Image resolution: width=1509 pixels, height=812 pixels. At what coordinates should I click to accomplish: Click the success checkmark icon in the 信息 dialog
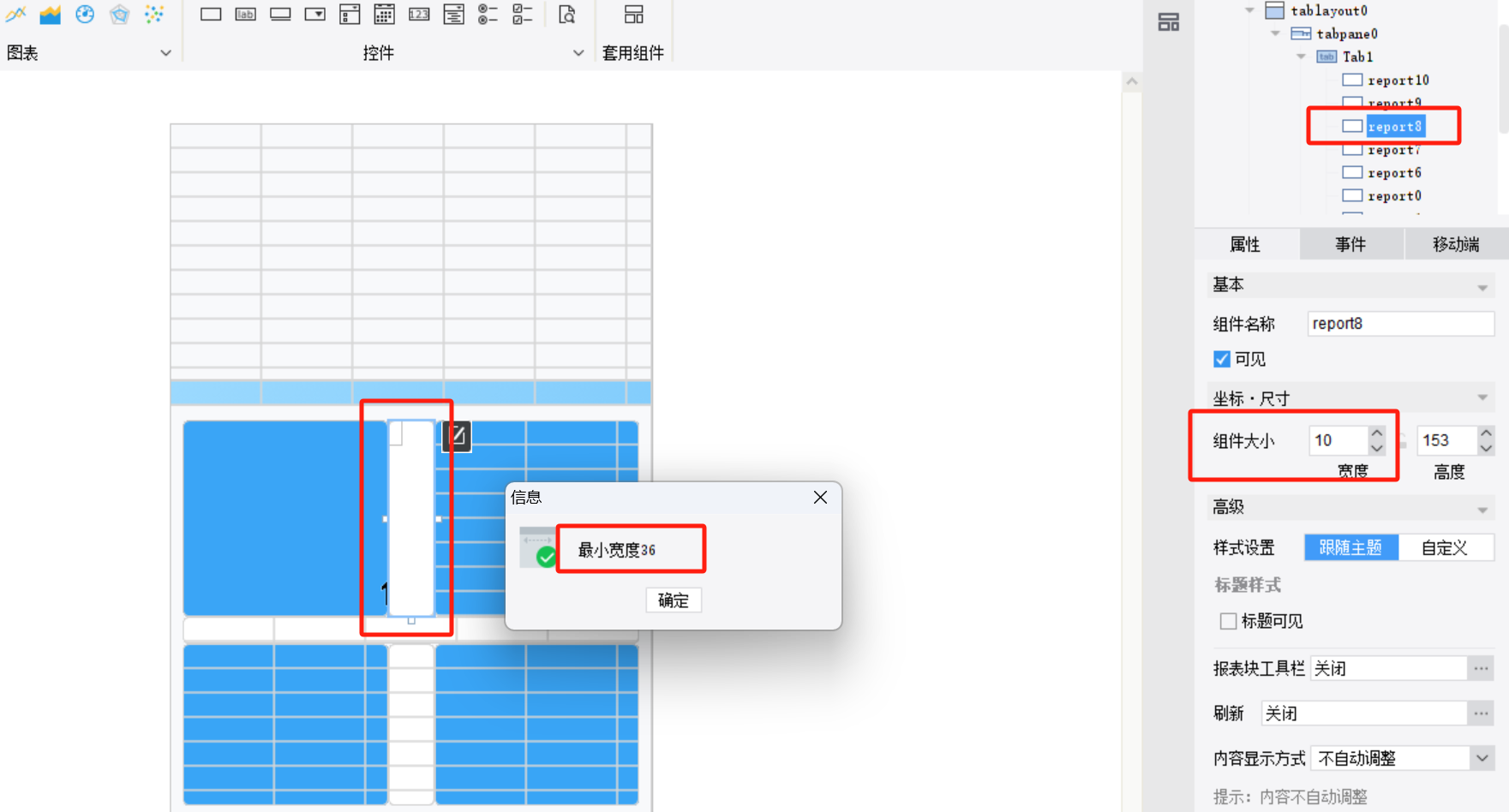[546, 558]
